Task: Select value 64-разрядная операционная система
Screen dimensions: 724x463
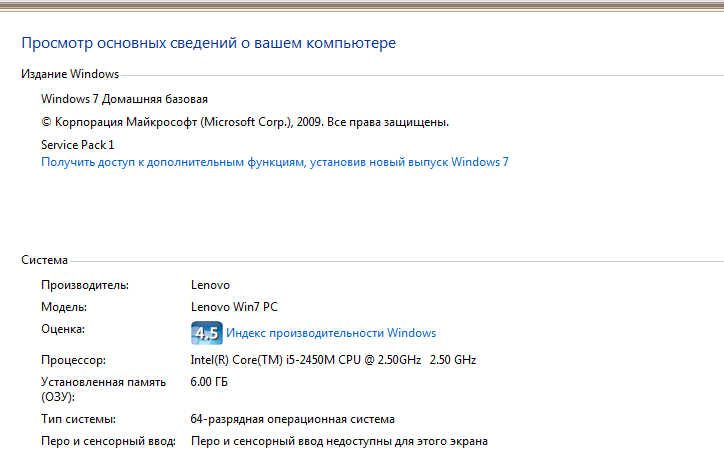Action: (x=292, y=419)
